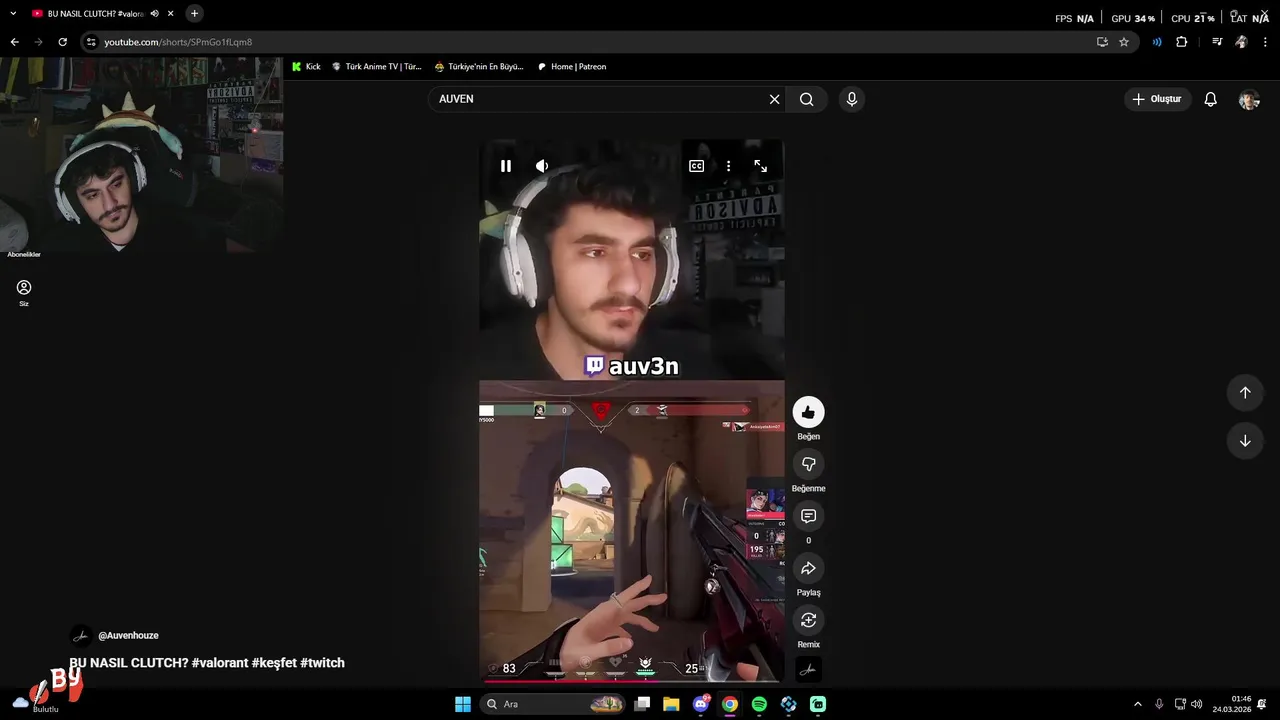Start voice search with the microphone
The width and height of the screenshot is (1280, 720).
coord(852,99)
